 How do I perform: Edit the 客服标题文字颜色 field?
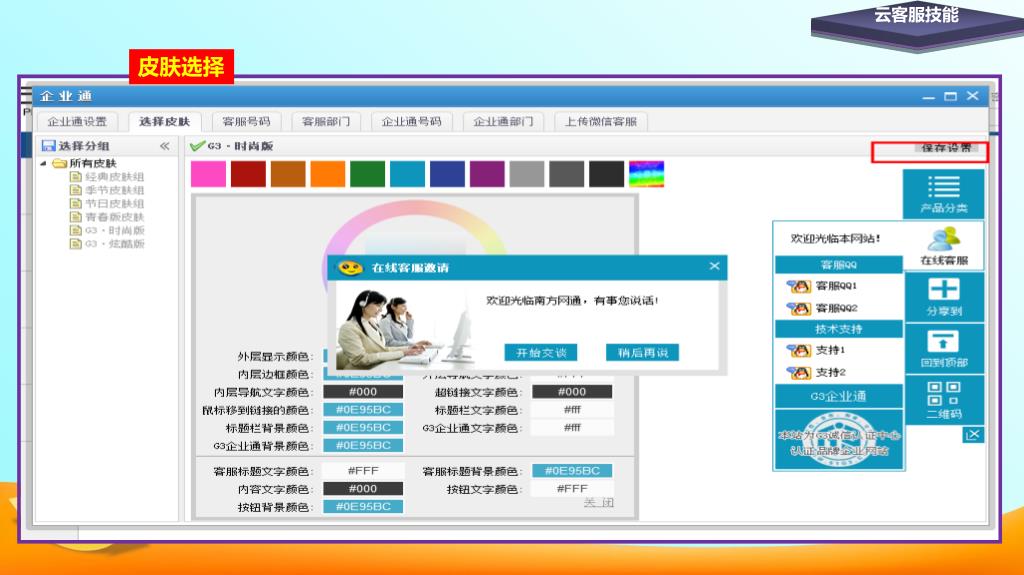click(x=363, y=470)
